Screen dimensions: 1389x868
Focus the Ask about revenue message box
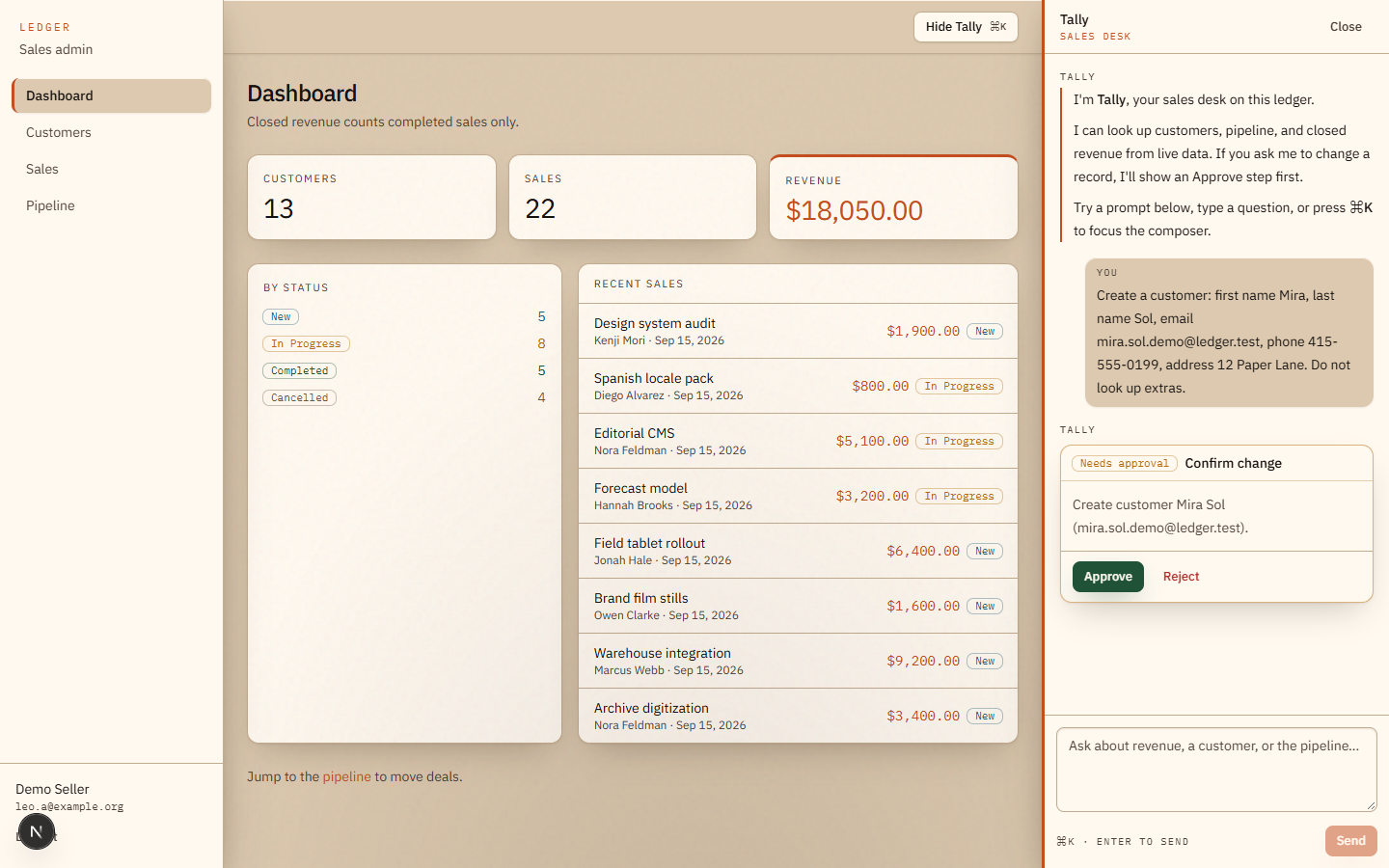coord(1216,770)
